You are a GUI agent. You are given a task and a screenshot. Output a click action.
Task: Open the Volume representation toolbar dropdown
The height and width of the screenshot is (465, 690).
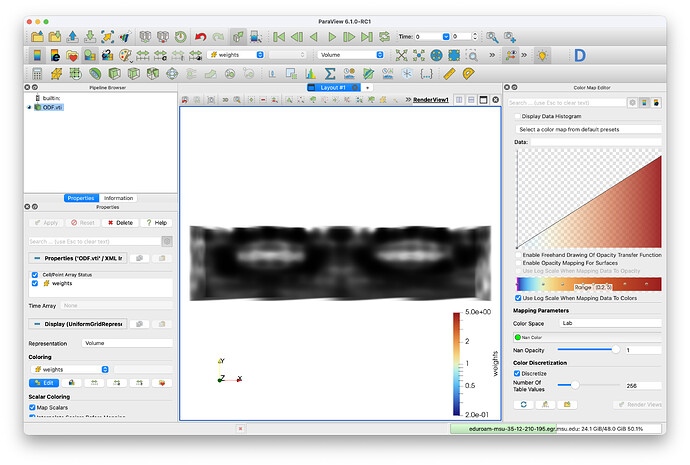tap(350, 55)
